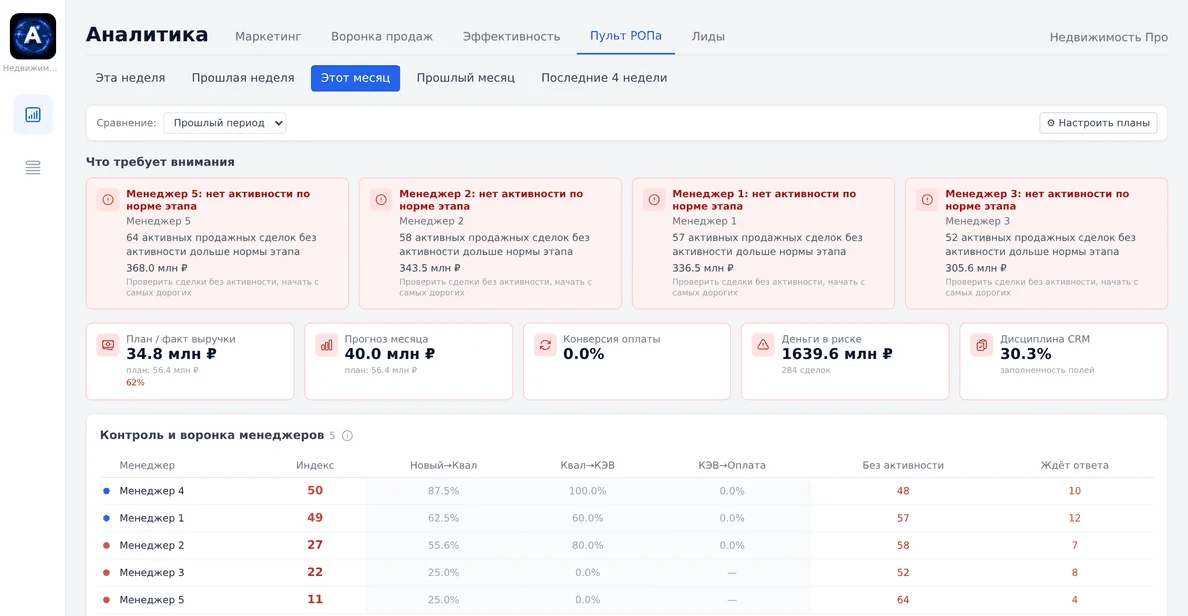Screen dimensions: 1188x616
Task: Click alert icon on Менеджер 3 card
Action: [927, 200]
